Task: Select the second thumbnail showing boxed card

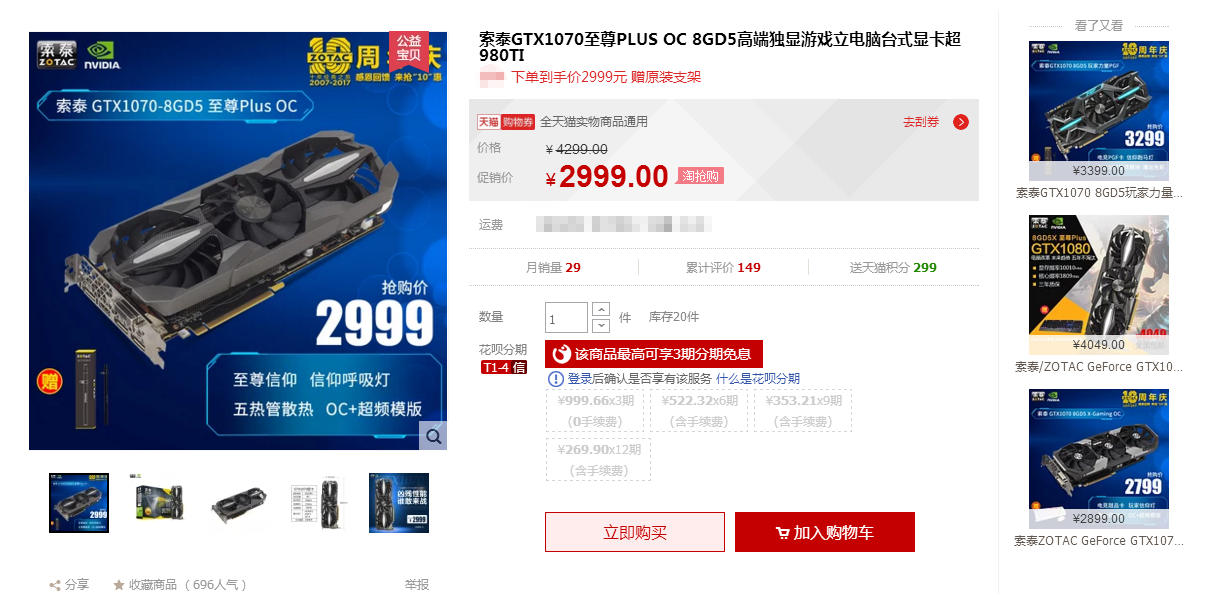Action: (x=159, y=502)
